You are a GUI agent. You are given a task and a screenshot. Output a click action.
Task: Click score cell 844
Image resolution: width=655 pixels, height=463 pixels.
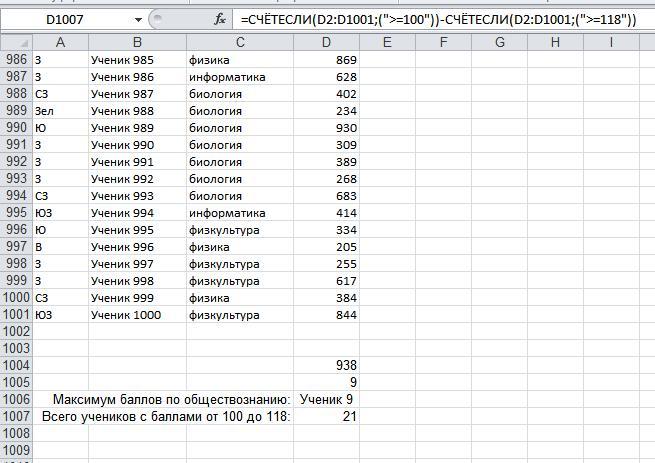pyautogui.click(x=326, y=315)
